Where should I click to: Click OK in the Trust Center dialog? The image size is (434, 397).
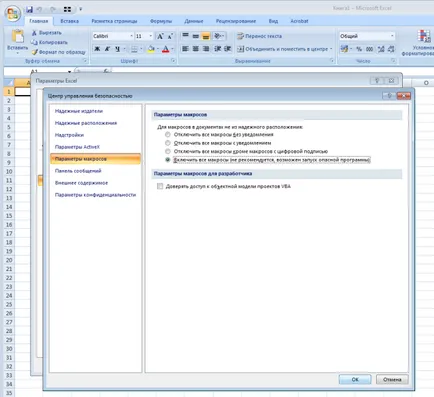pyautogui.click(x=355, y=379)
